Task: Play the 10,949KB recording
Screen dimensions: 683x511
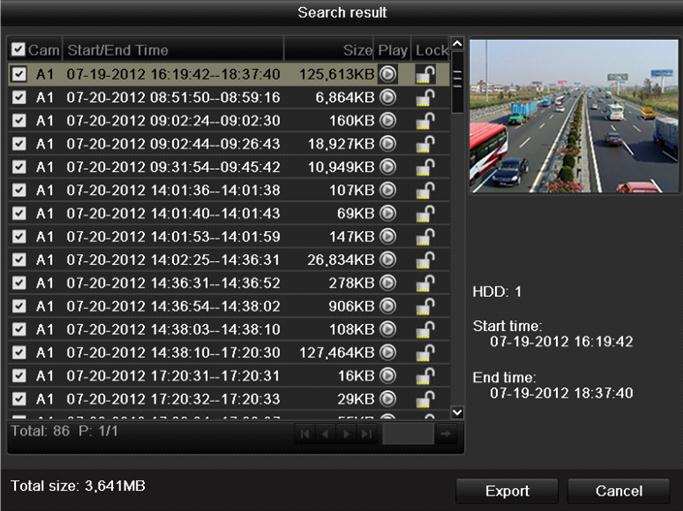Action: 388,167
